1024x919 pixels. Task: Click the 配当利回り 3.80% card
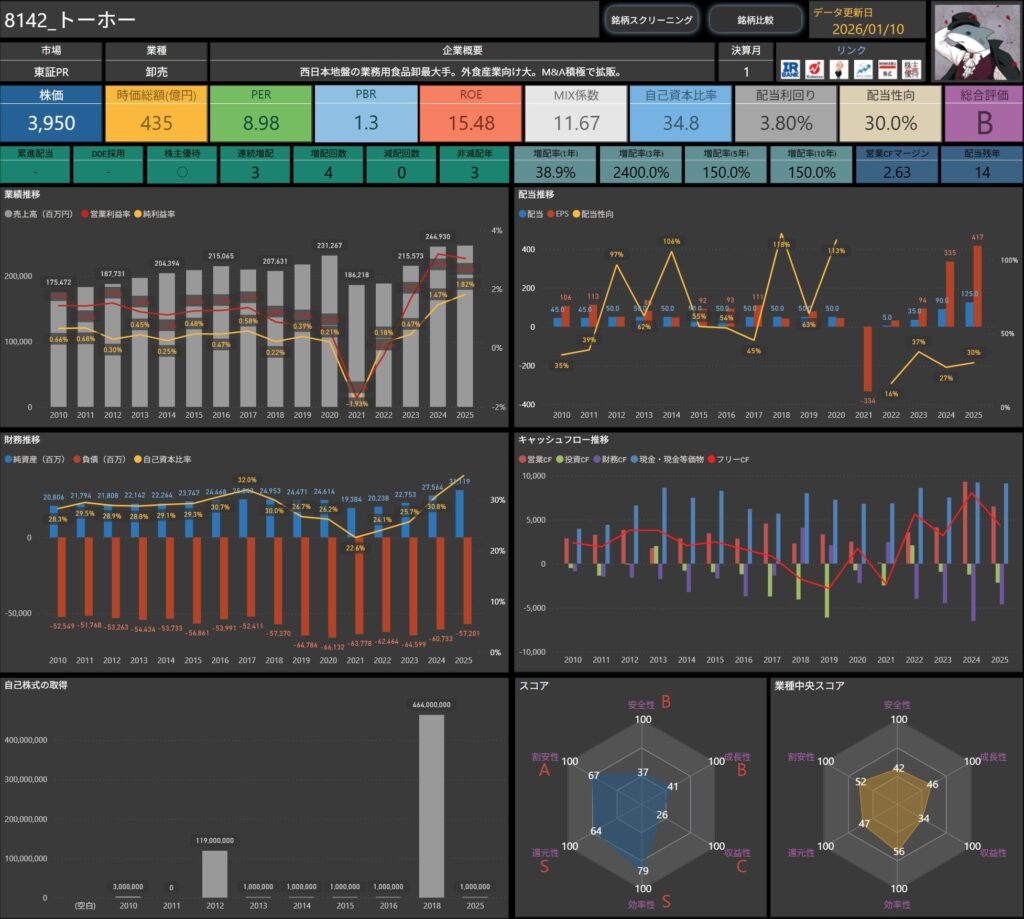click(785, 113)
